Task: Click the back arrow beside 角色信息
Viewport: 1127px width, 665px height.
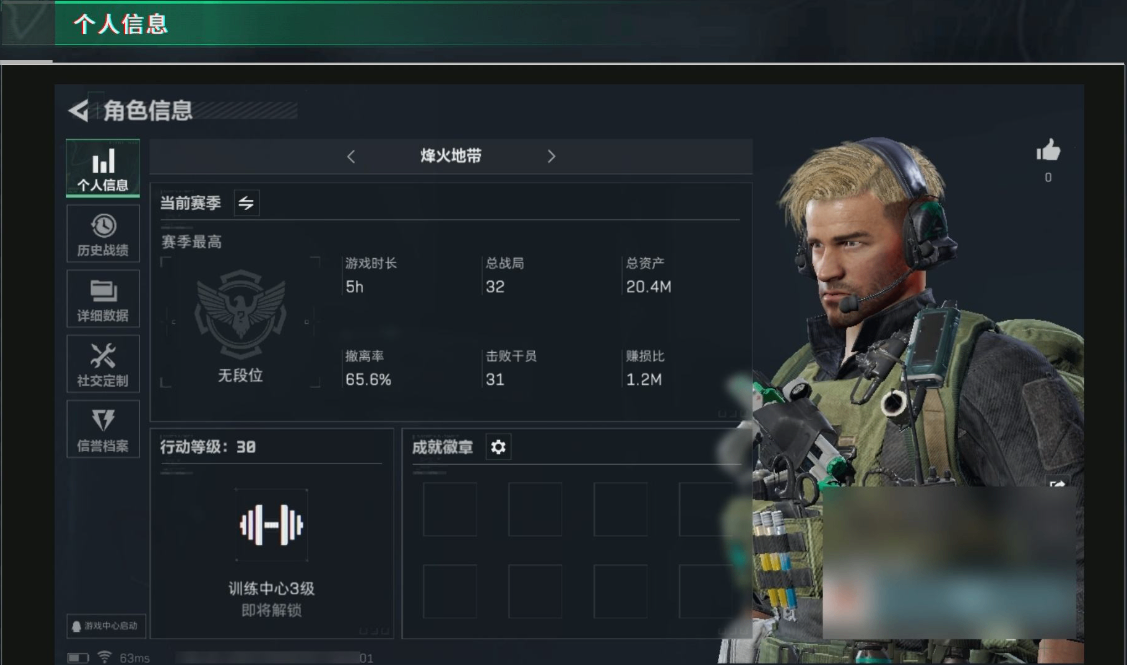Action: (x=78, y=111)
